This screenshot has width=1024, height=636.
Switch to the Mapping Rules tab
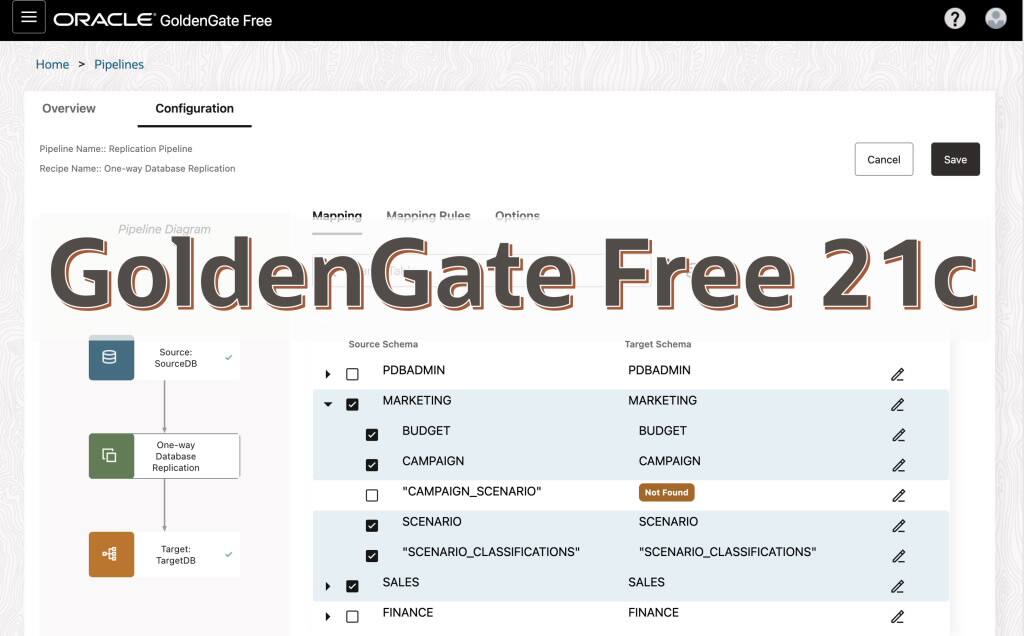coord(429,215)
